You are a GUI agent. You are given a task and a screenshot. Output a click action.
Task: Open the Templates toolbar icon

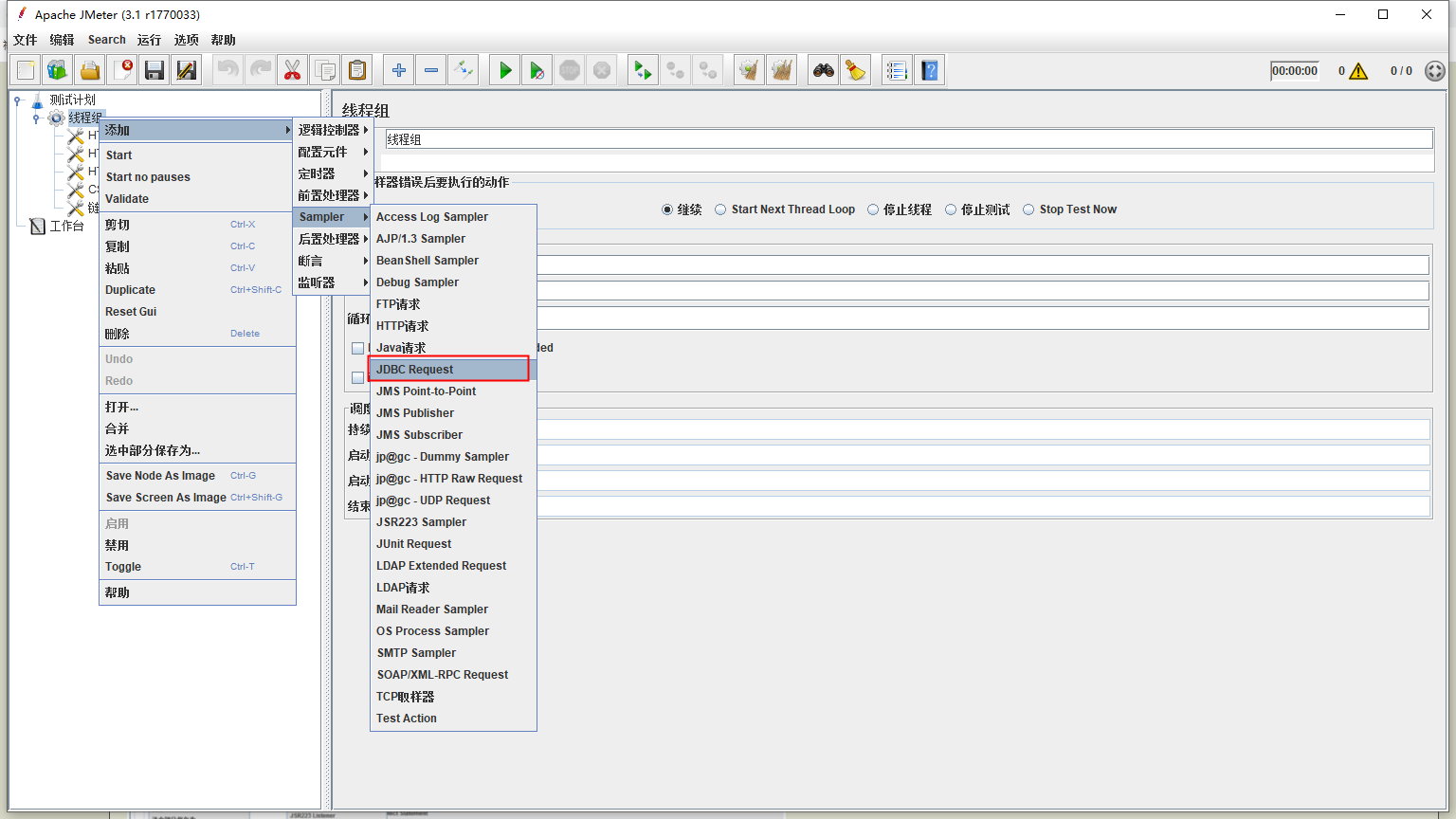(x=58, y=70)
